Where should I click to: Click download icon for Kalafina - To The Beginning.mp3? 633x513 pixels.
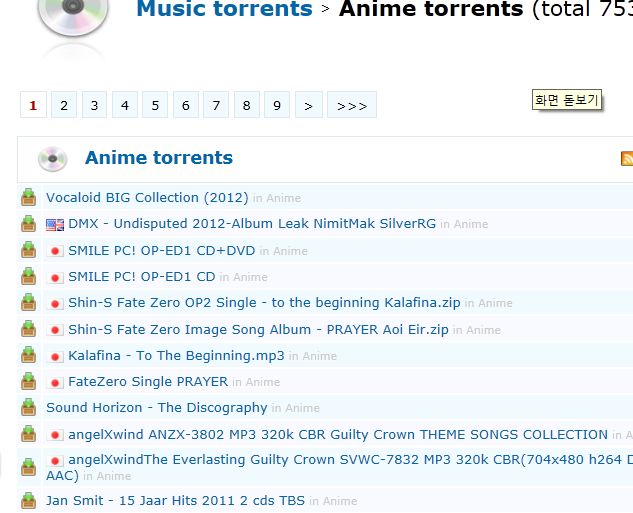pyautogui.click(x=28, y=355)
